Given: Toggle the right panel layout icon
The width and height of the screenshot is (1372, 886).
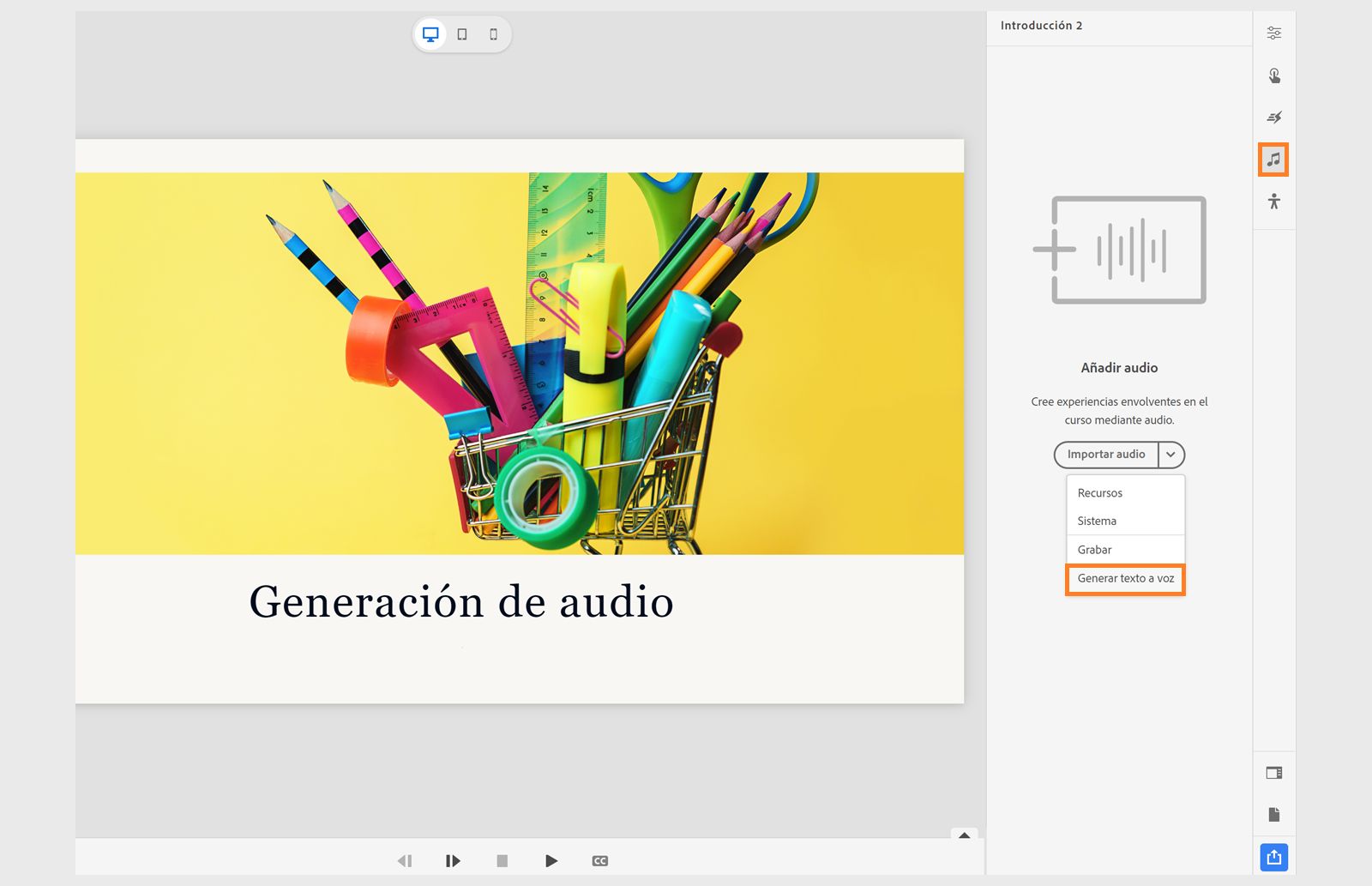Looking at the screenshot, I should click(1274, 773).
